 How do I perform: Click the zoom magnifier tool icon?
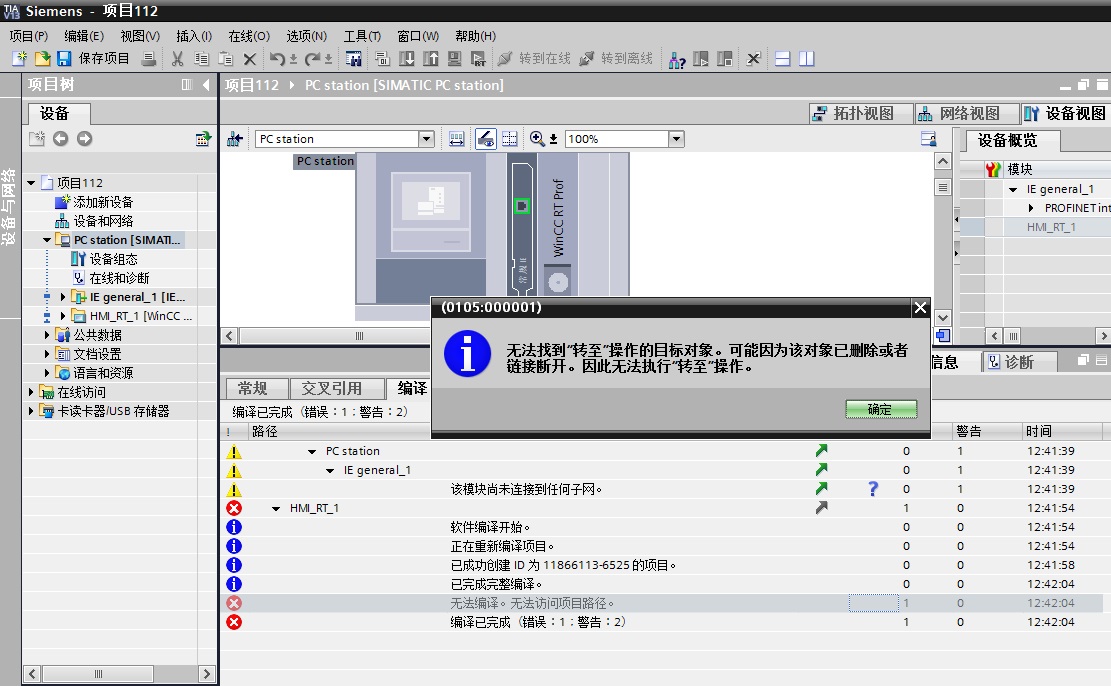click(537, 139)
